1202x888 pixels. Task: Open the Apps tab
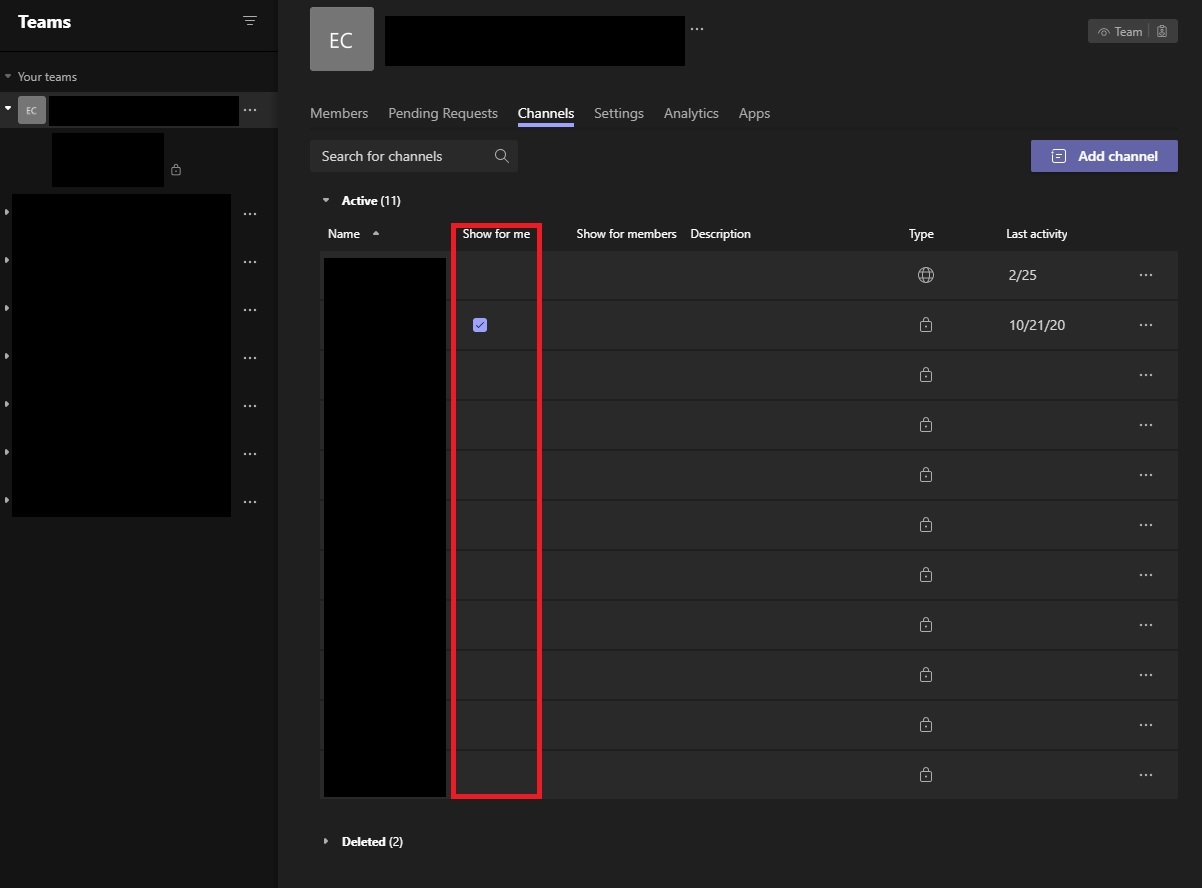point(754,113)
